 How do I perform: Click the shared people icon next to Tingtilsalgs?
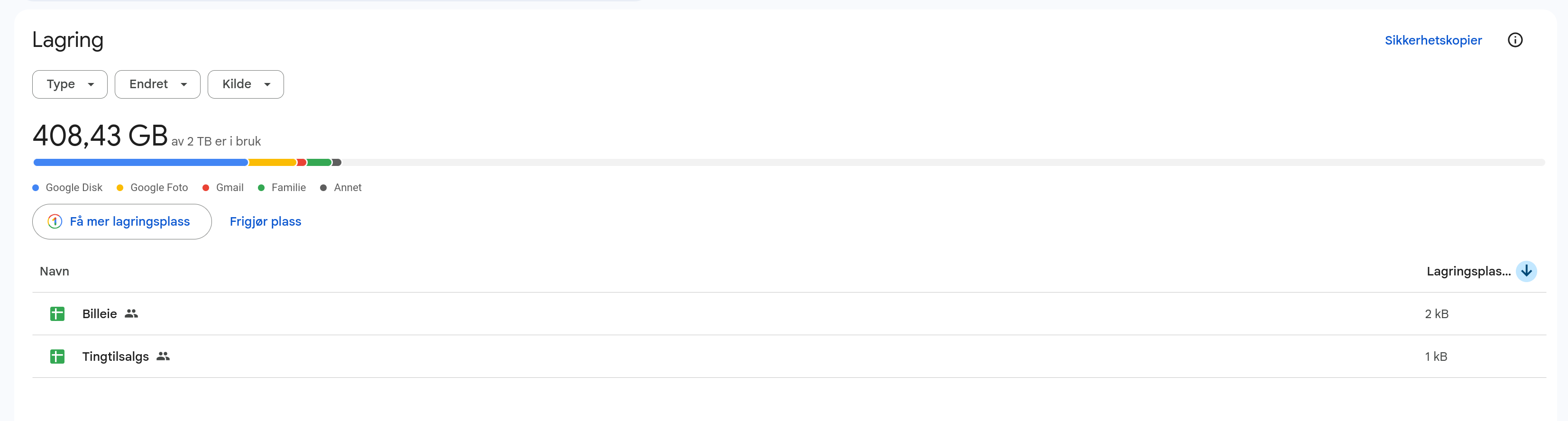163,356
